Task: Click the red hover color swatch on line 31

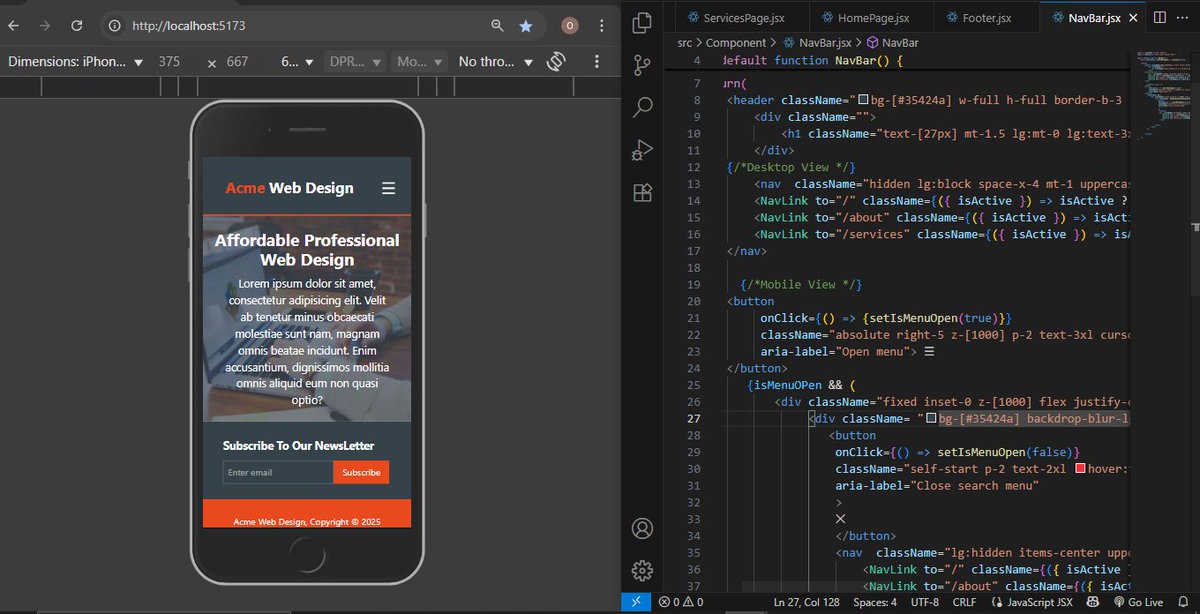Action: tap(1080, 469)
